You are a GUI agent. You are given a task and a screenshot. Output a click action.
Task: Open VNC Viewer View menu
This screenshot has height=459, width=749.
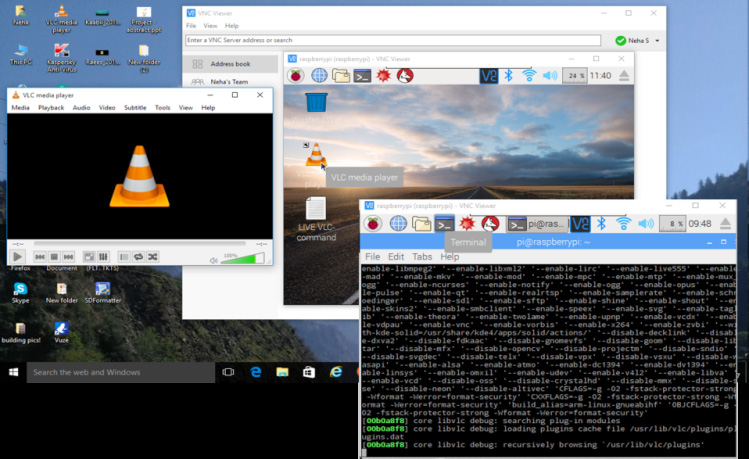210,26
